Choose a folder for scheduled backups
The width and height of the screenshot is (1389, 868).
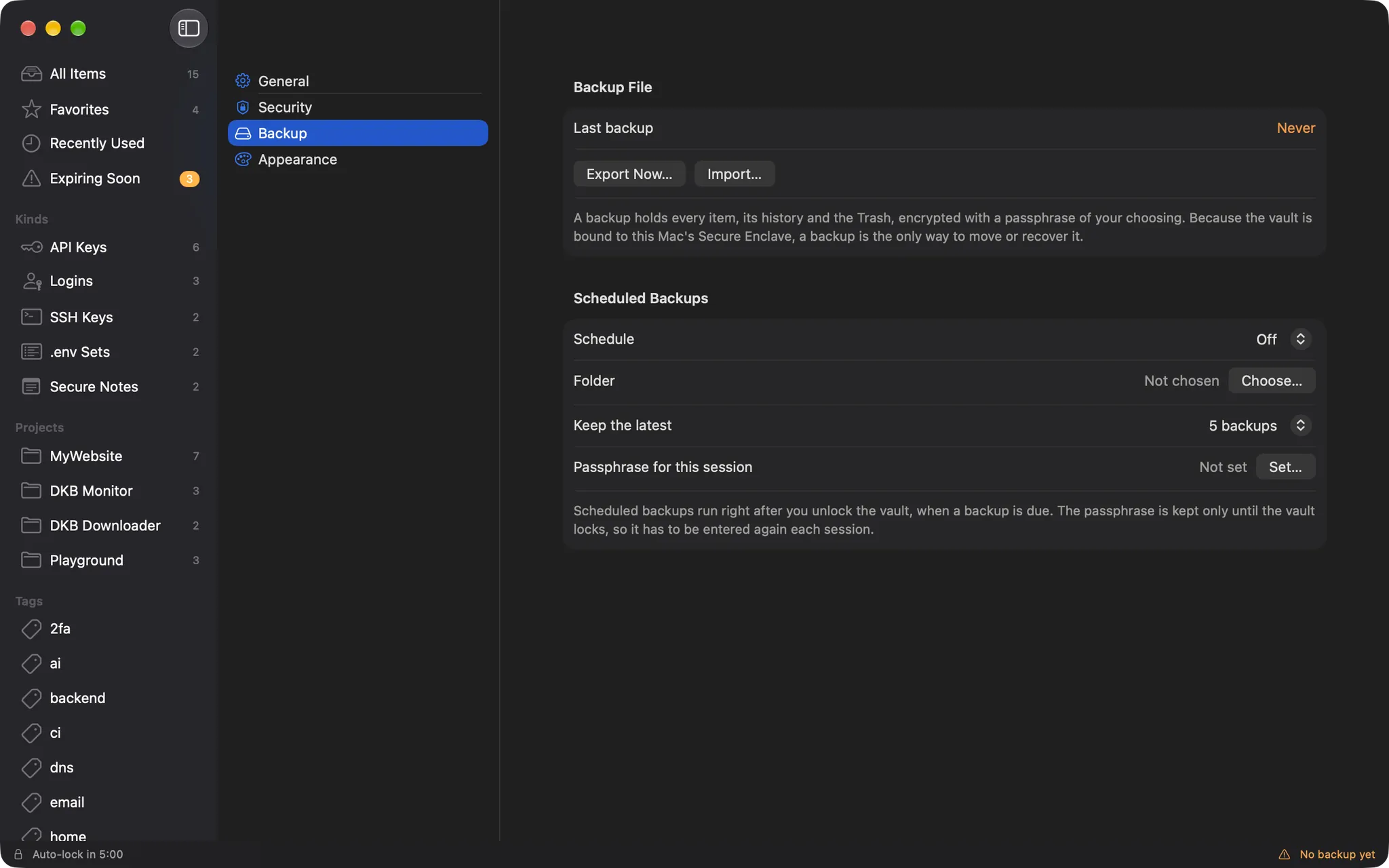(1272, 380)
